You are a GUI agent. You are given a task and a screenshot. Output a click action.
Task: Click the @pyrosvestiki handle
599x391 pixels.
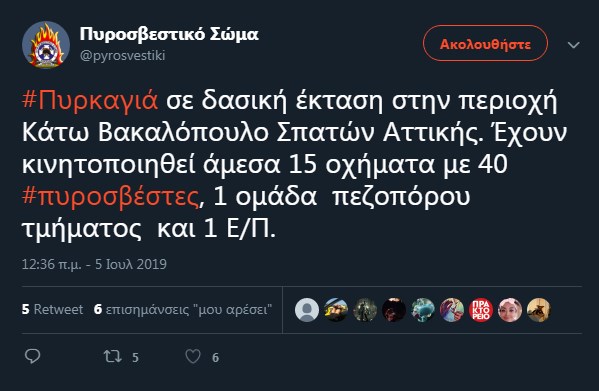(x=123, y=56)
